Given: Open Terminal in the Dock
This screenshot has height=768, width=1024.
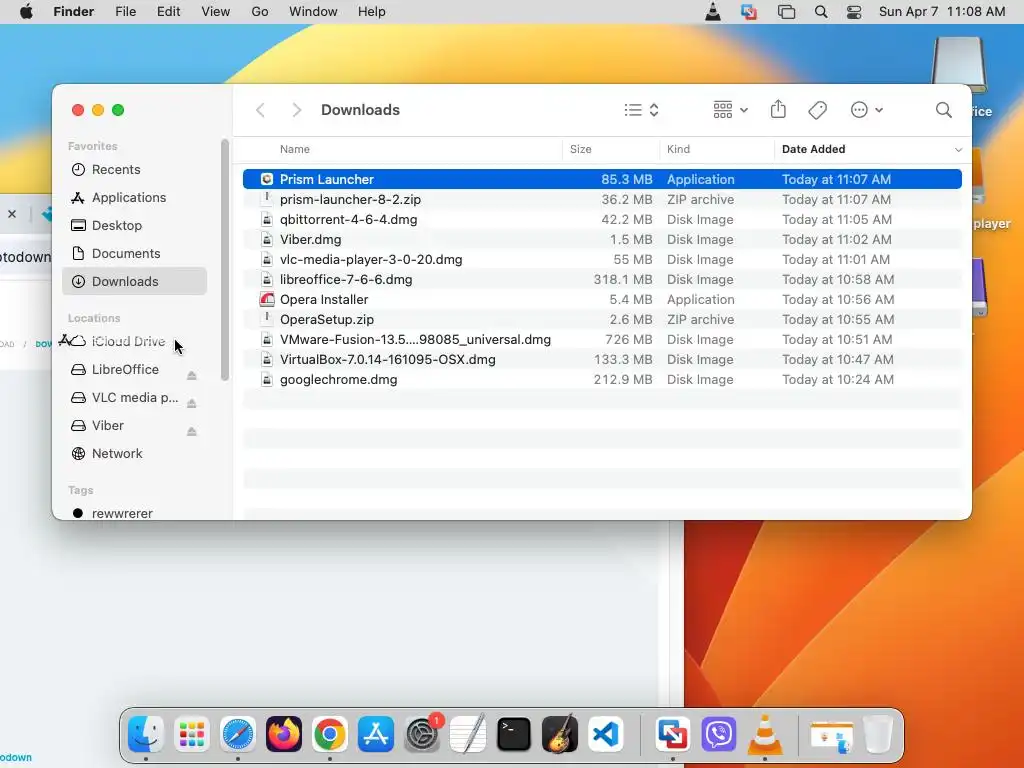Looking at the screenshot, I should click(514, 734).
